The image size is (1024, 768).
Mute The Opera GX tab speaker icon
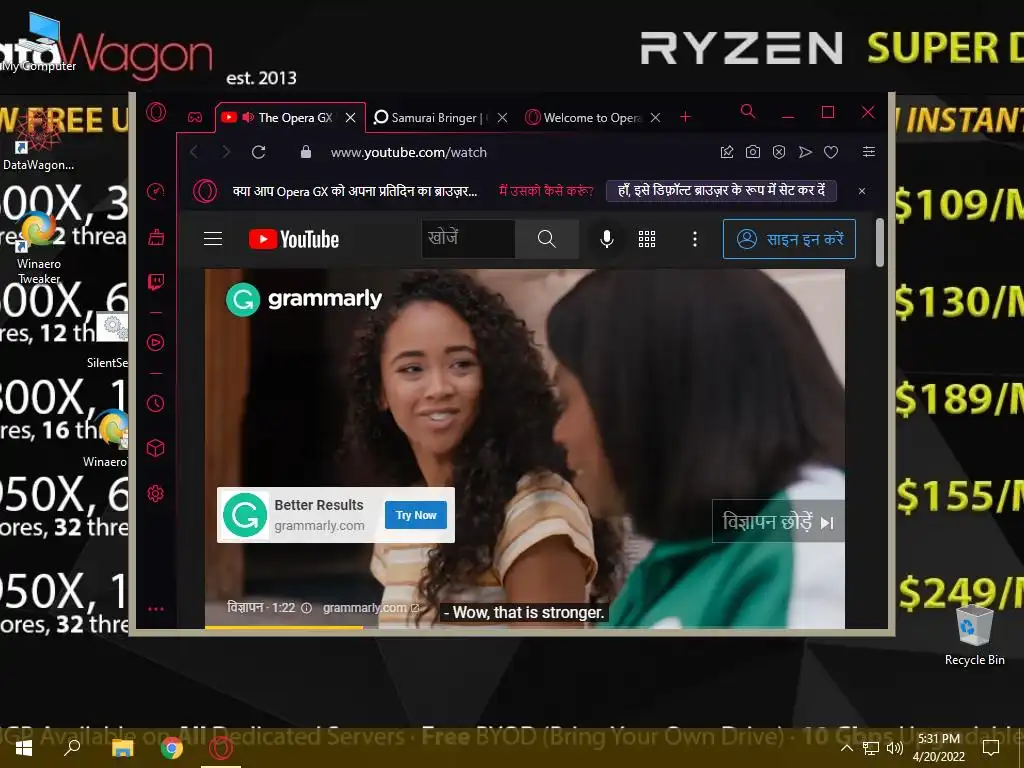click(248, 117)
